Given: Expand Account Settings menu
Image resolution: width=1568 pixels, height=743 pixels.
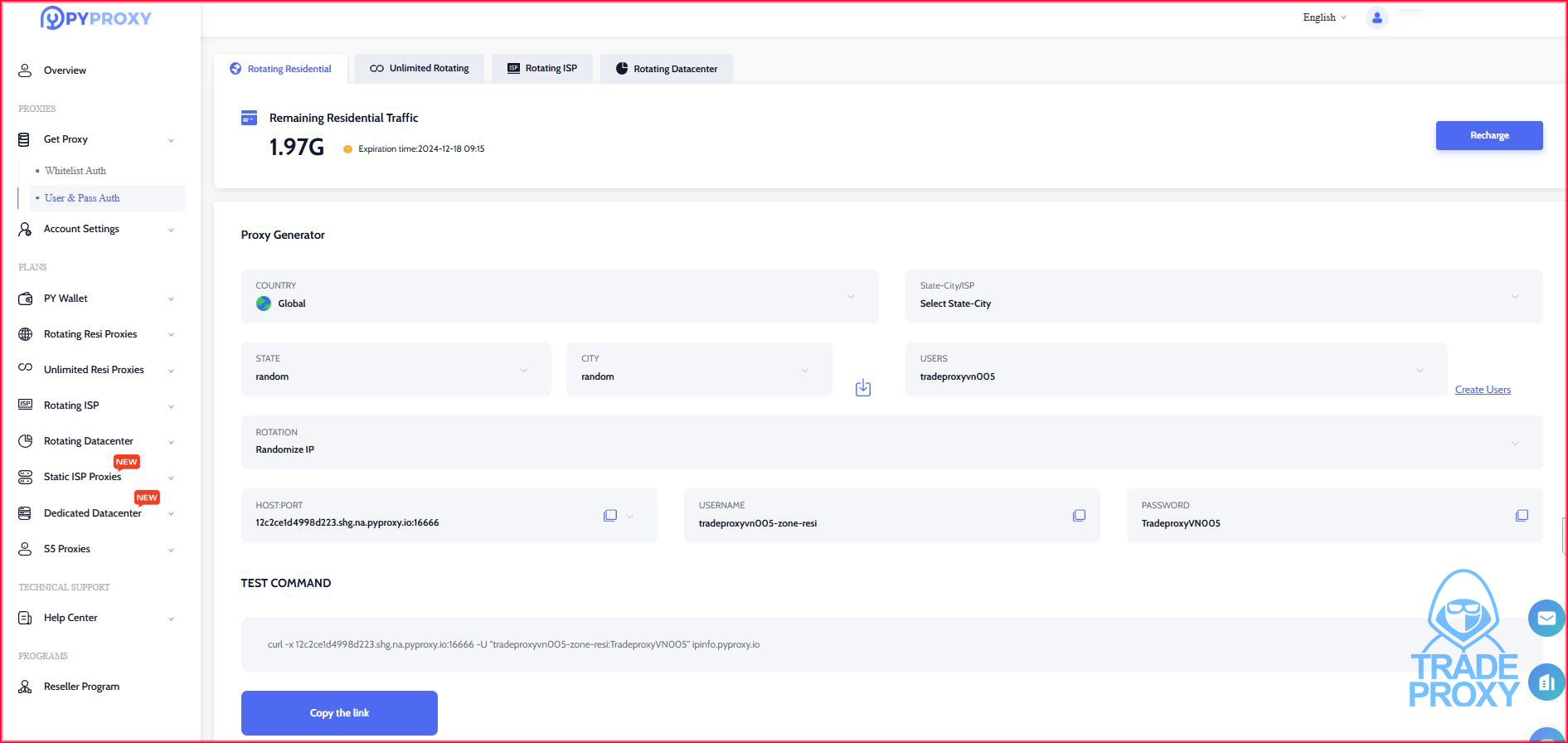Looking at the screenshot, I should click(x=171, y=230).
